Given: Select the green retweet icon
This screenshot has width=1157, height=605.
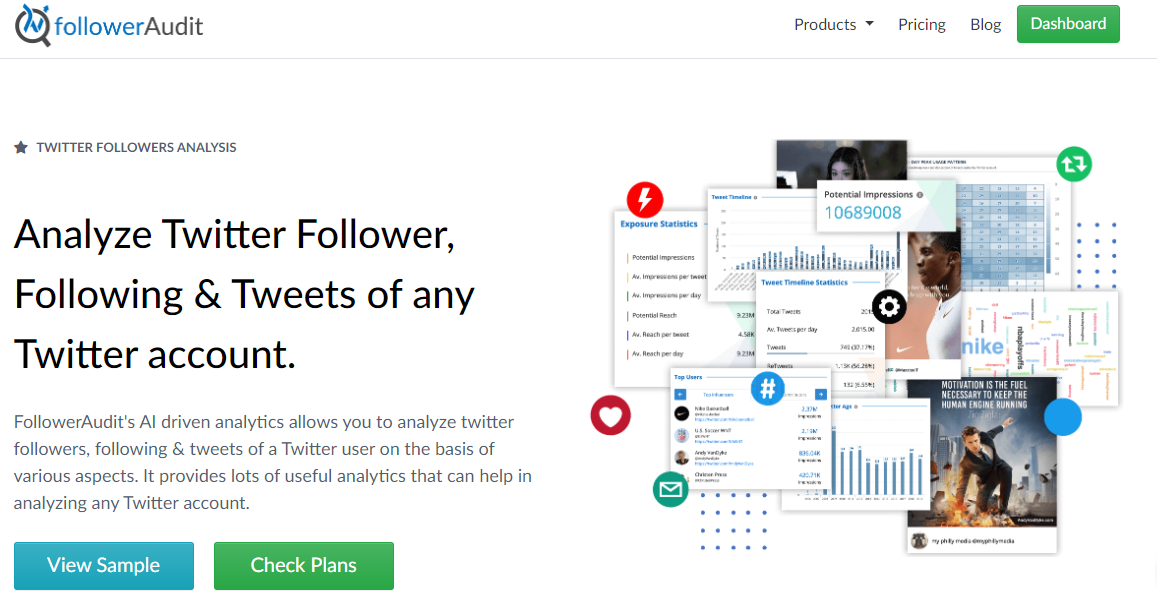Looking at the screenshot, I should (1073, 164).
